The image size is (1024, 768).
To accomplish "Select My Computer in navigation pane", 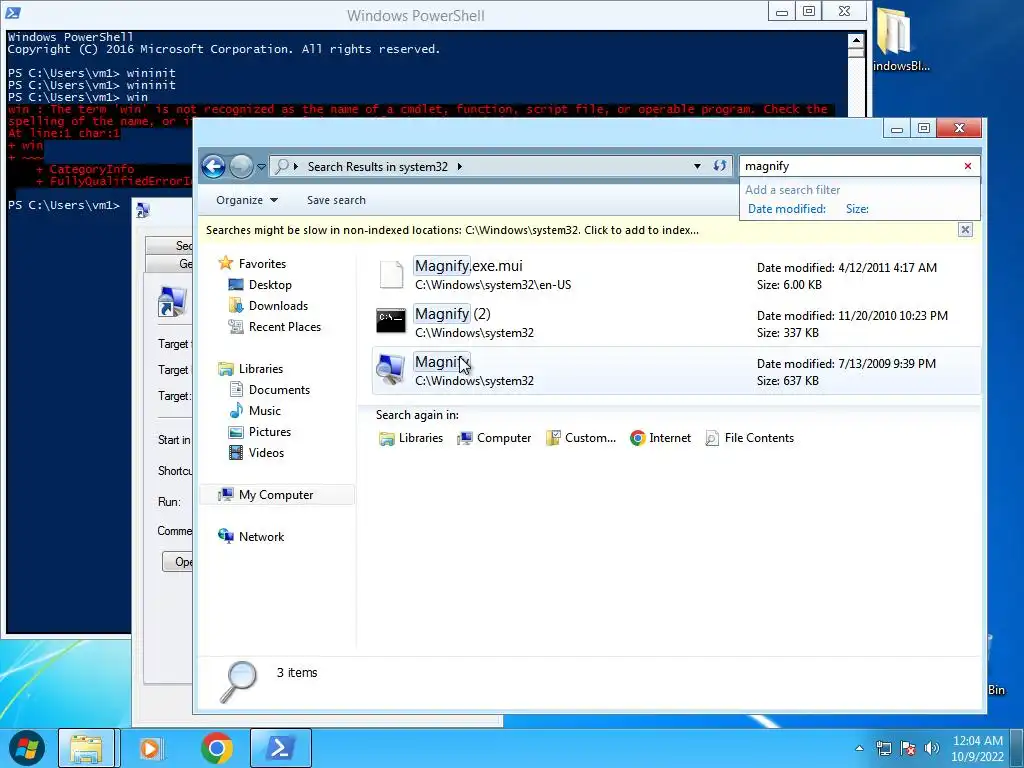I will (276, 495).
